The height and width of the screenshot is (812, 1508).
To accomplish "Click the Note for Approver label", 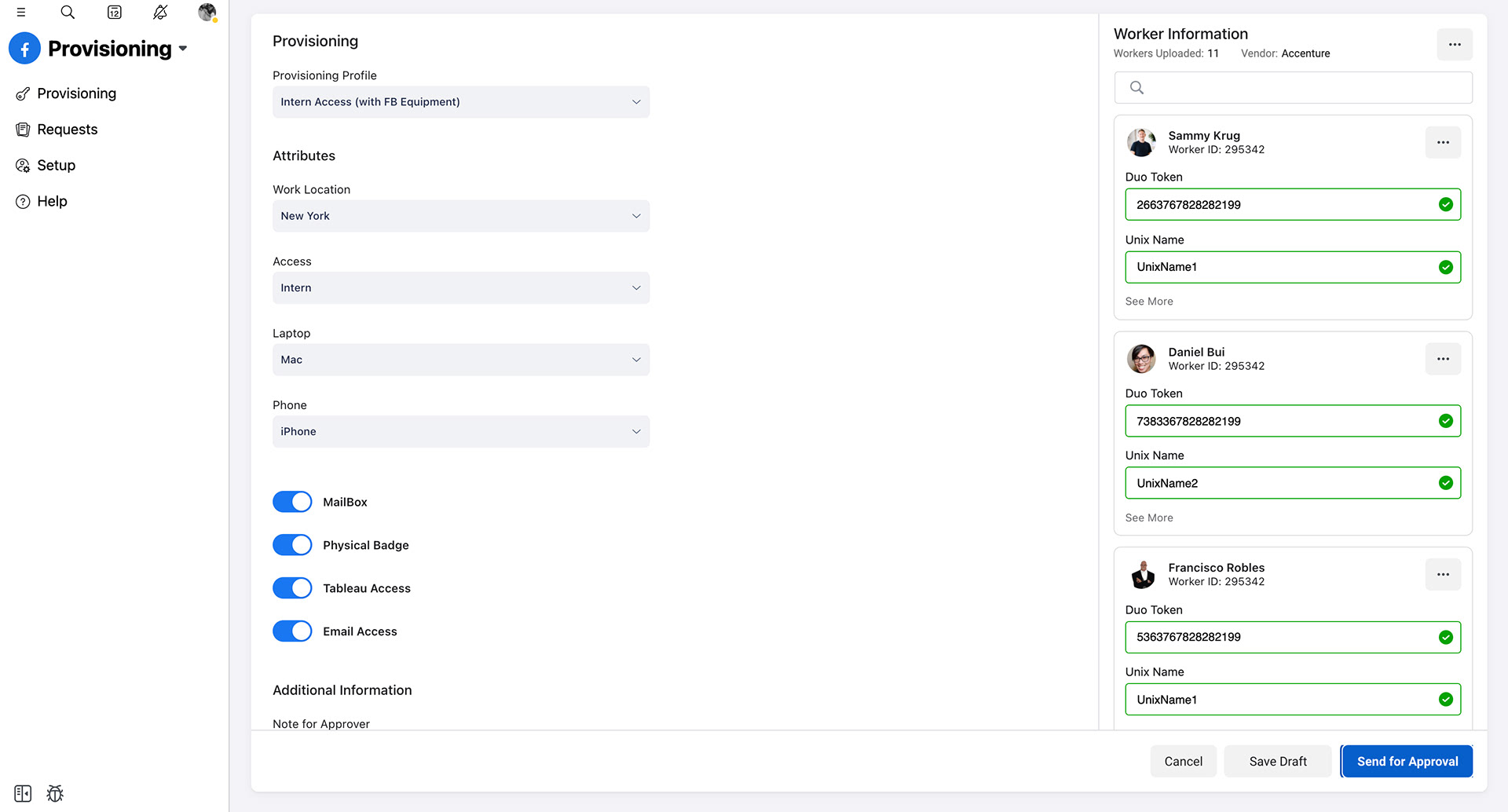I will (321, 724).
